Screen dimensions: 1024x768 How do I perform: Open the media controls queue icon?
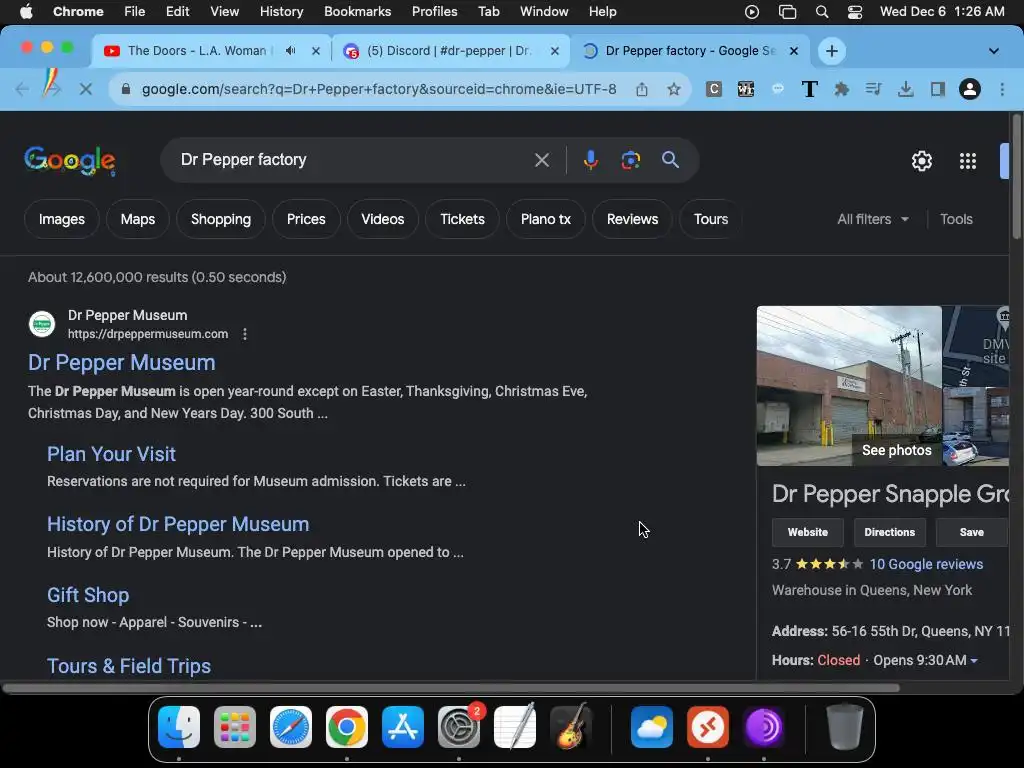point(873,89)
